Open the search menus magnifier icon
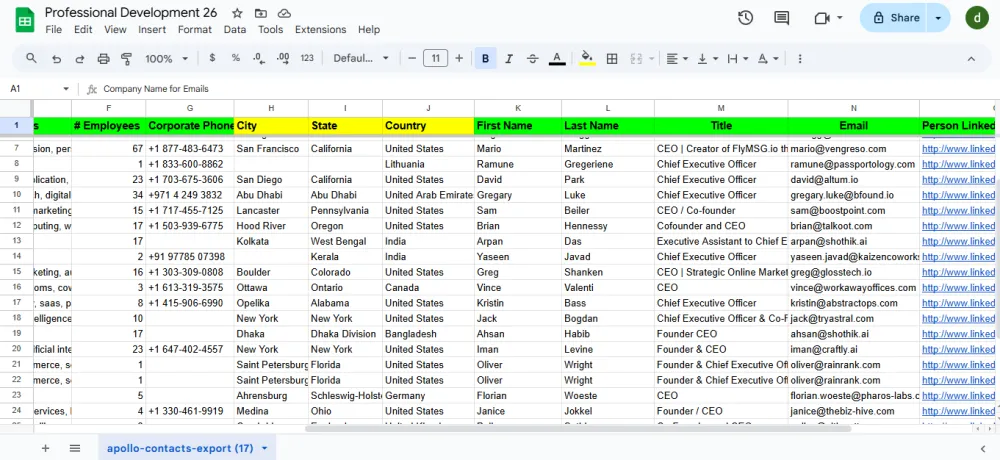The width and height of the screenshot is (1000, 460). (31, 58)
